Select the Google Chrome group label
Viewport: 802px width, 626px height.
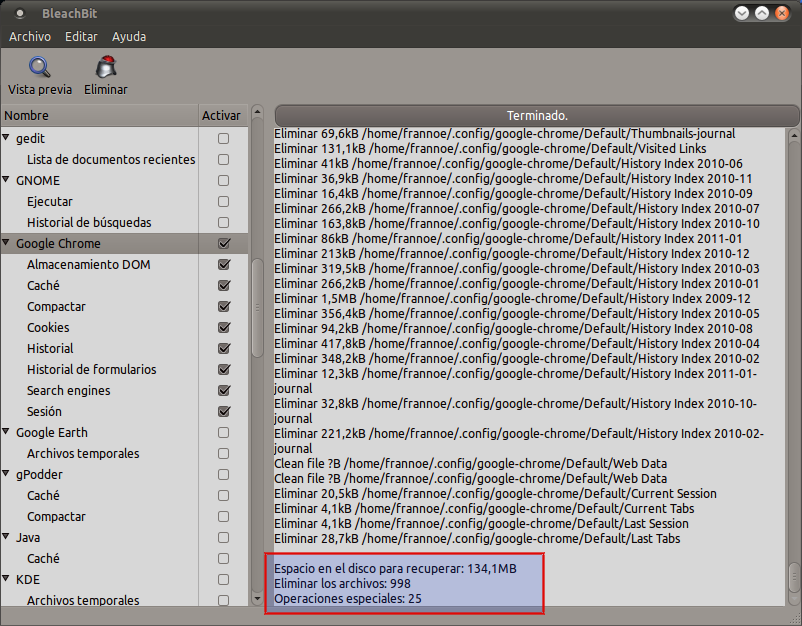(x=58, y=243)
